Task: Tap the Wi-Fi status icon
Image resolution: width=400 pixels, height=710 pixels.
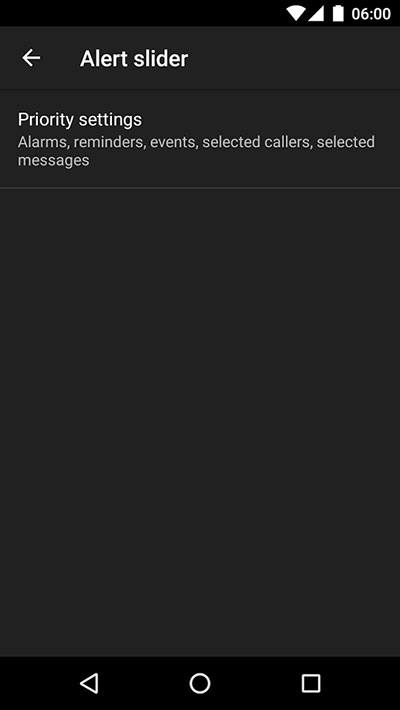Action: click(x=295, y=14)
